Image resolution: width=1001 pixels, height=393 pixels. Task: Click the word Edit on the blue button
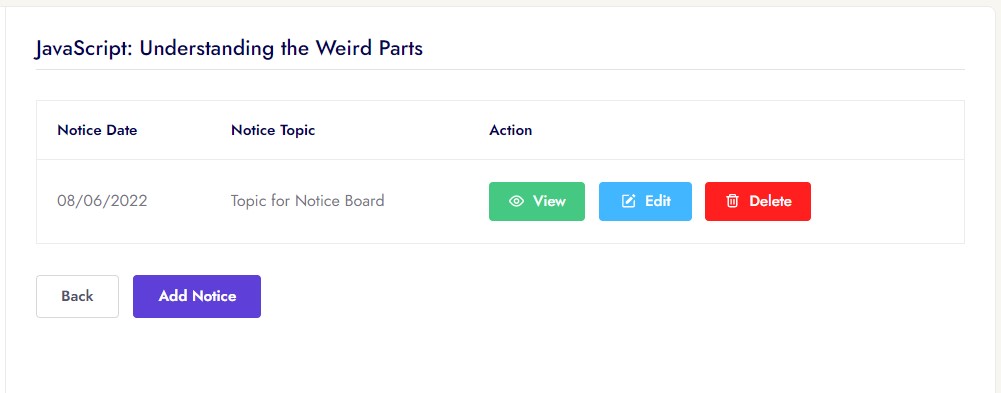coord(658,202)
